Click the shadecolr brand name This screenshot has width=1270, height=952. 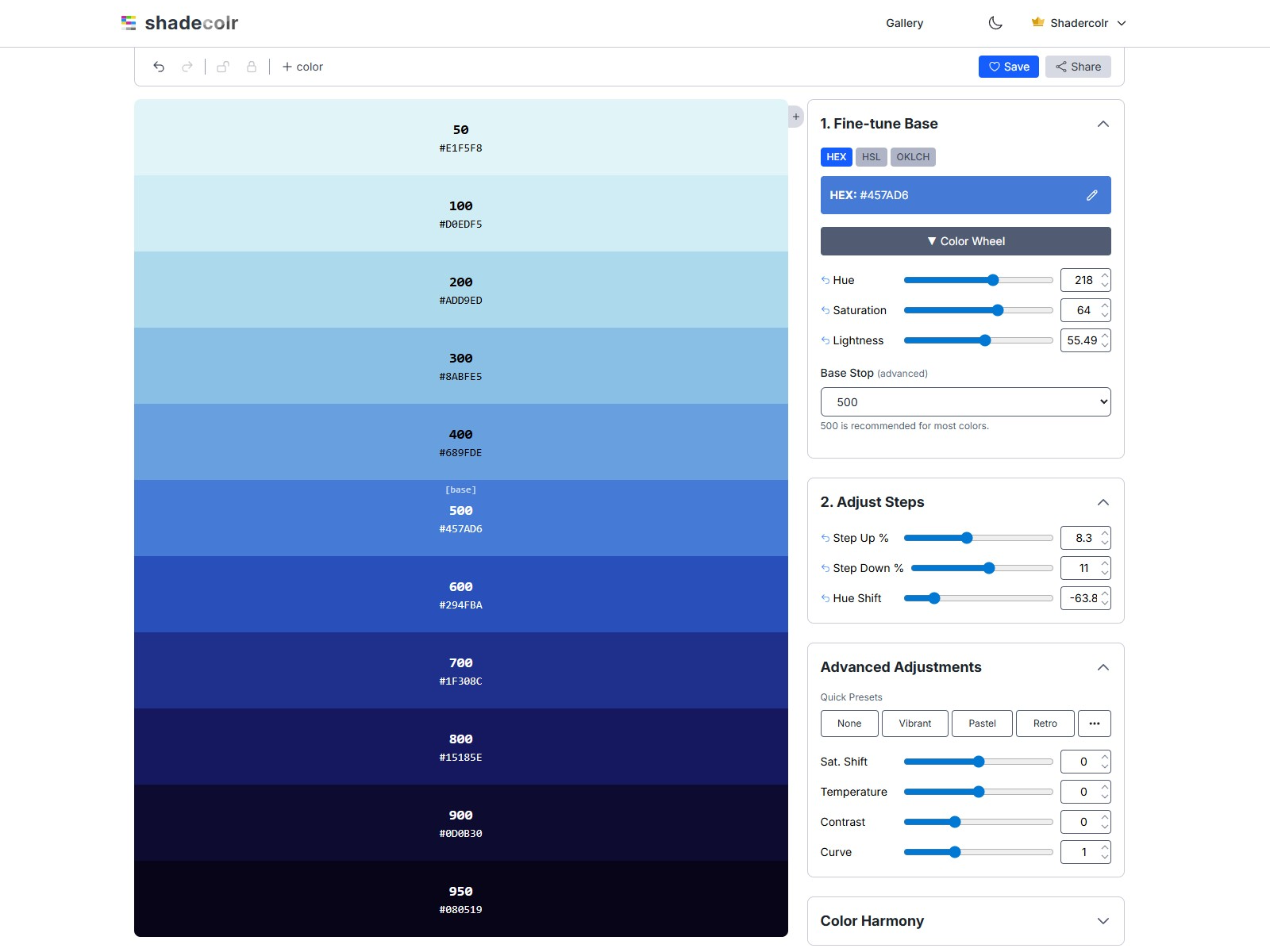pyautogui.click(x=191, y=23)
